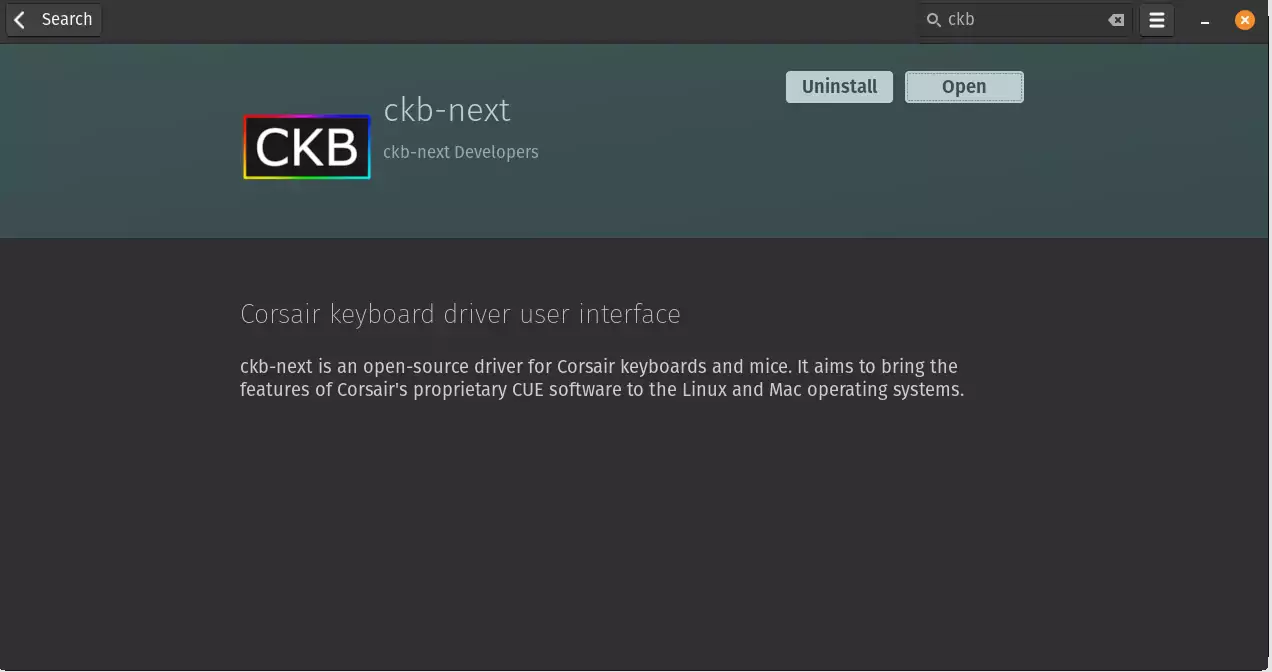
Task: Open the ckb-next application
Action: [x=964, y=87]
